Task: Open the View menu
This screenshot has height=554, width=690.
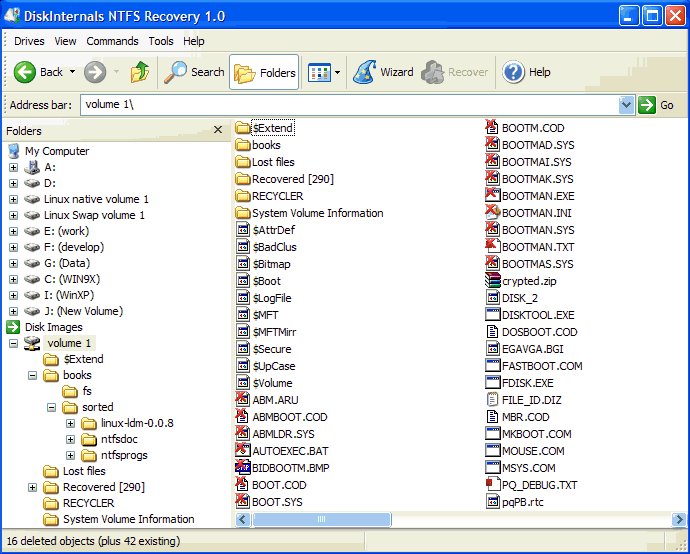Action: [x=66, y=41]
